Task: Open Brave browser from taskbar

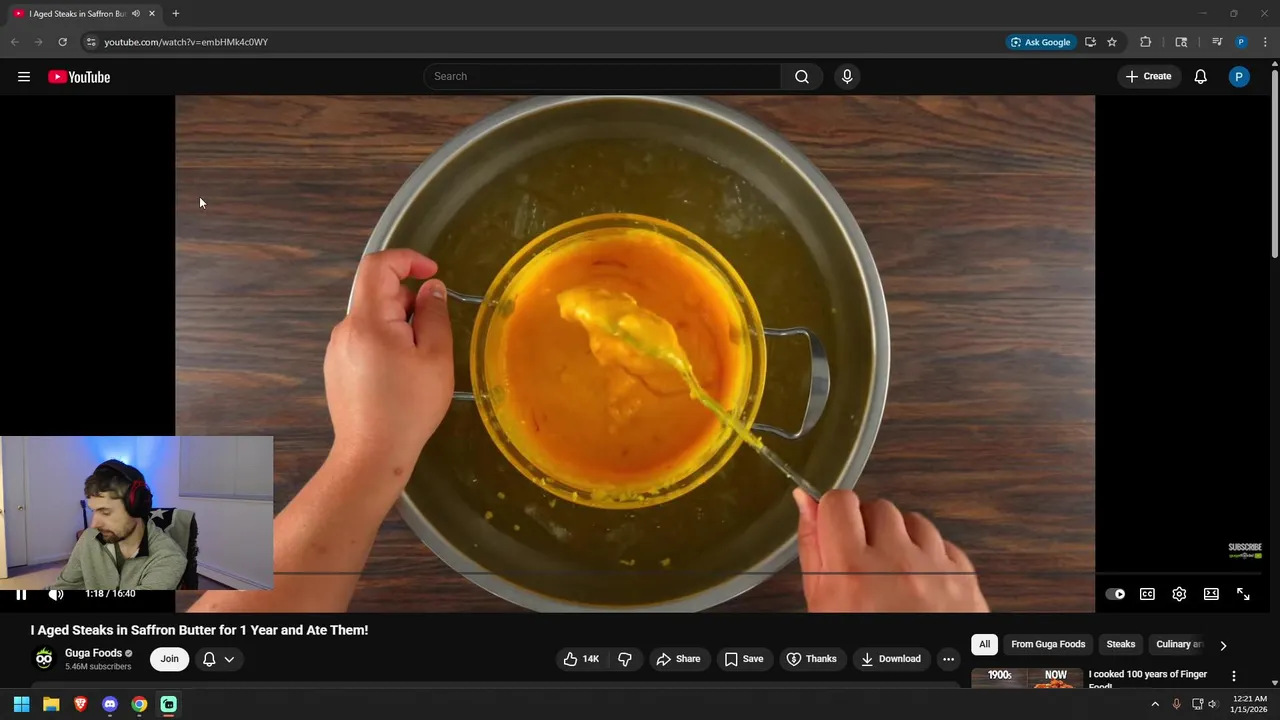Action: point(81,704)
